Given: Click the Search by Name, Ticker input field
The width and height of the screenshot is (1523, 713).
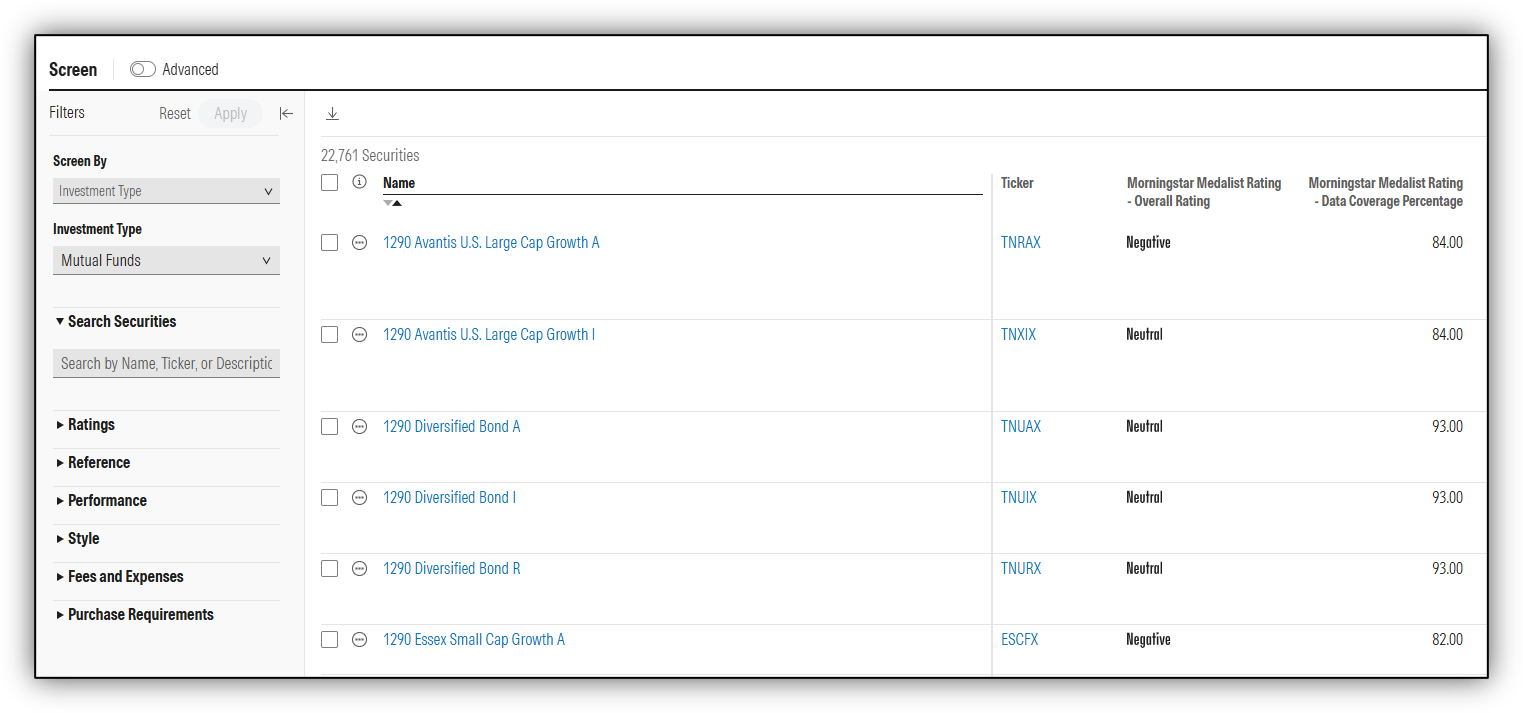Looking at the screenshot, I should 166,363.
